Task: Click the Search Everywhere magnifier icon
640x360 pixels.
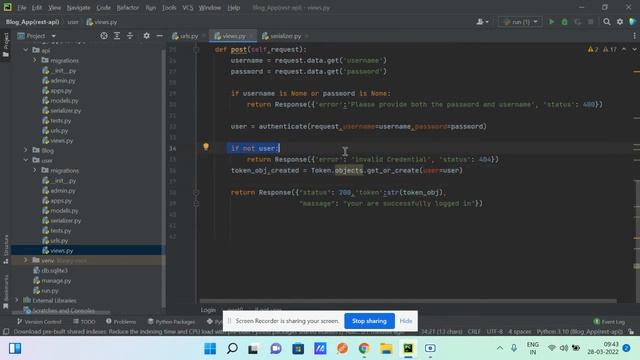Action: 607,22
